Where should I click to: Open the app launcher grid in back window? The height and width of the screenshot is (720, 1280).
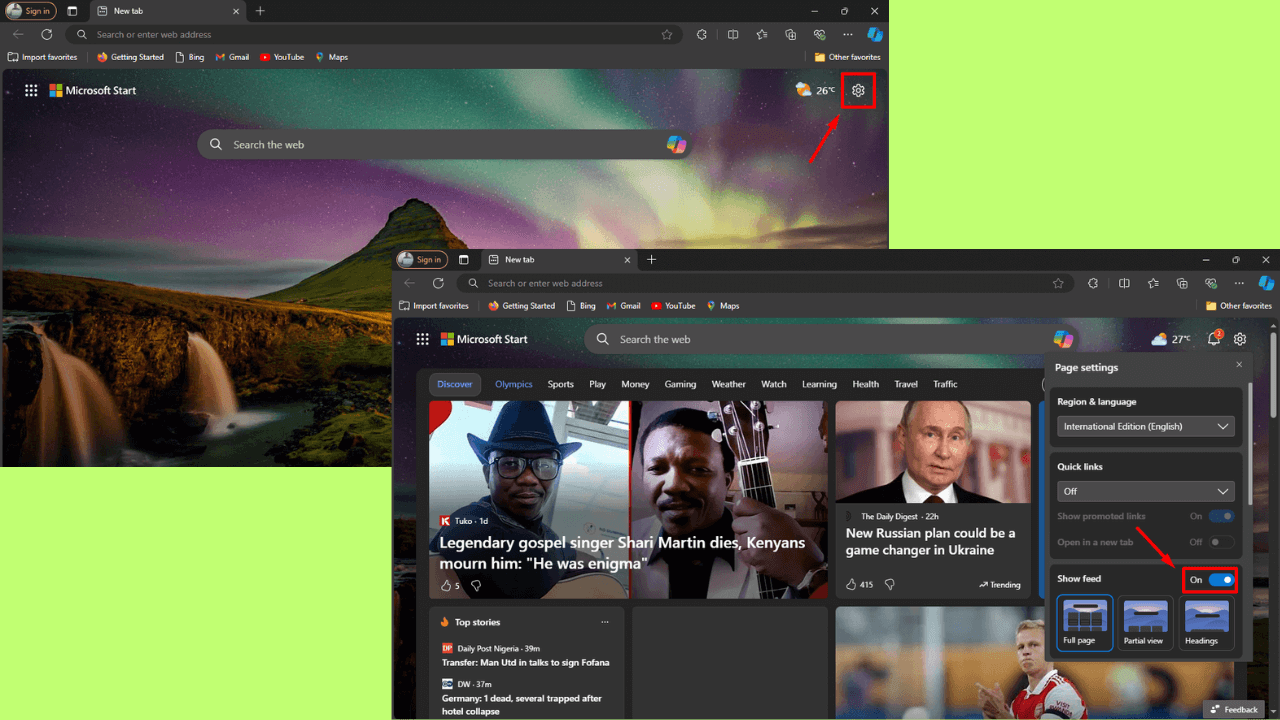[31, 90]
